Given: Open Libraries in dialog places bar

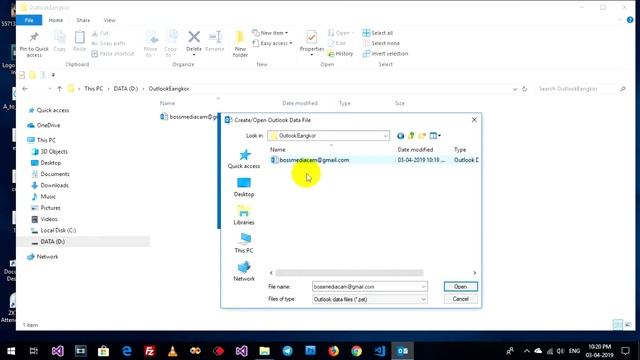Looking at the screenshot, I should [x=244, y=215].
